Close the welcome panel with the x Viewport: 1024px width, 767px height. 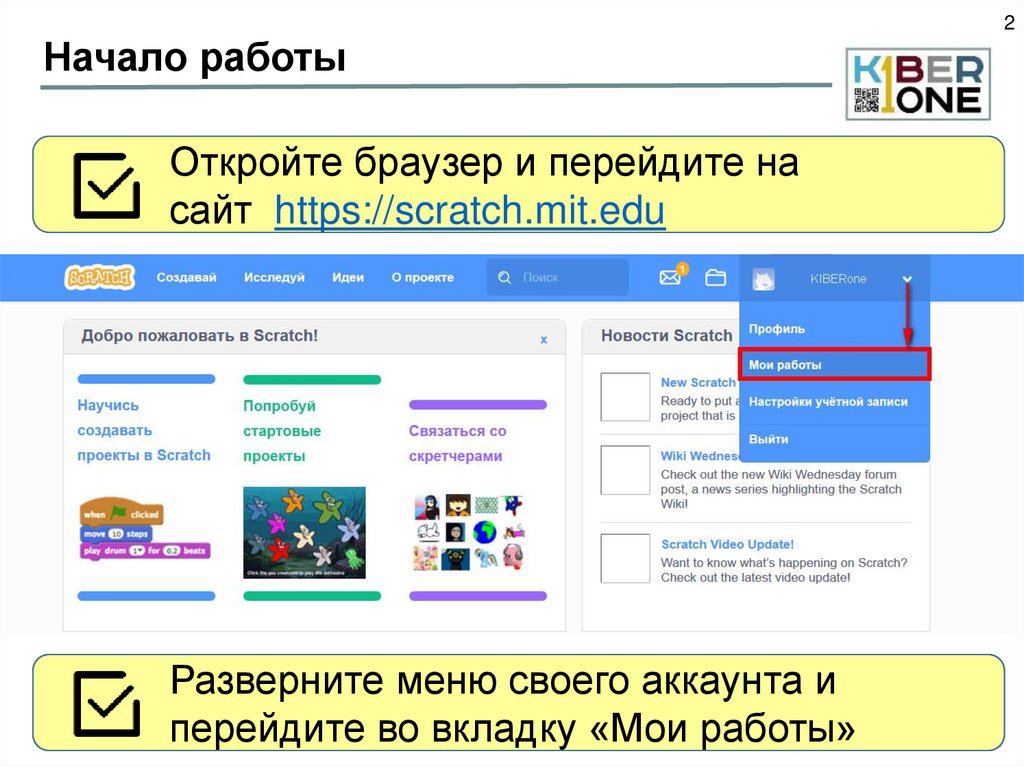coord(543,339)
